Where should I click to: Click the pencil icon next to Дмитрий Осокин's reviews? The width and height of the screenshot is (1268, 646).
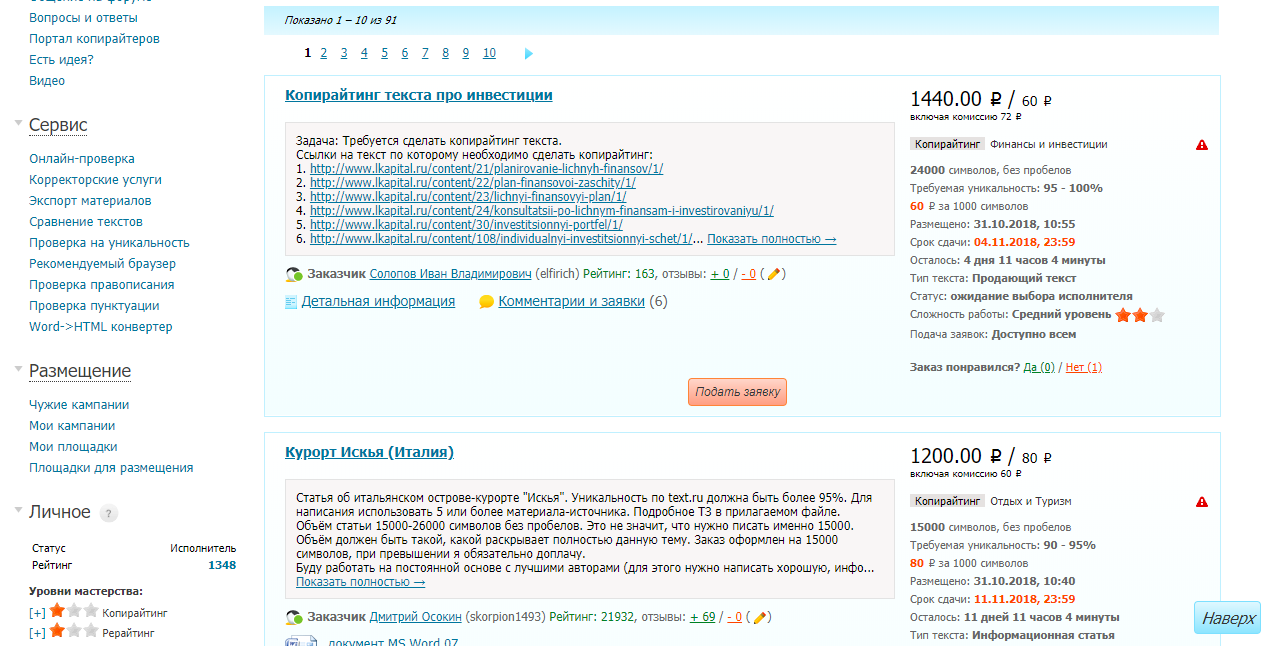click(760, 617)
